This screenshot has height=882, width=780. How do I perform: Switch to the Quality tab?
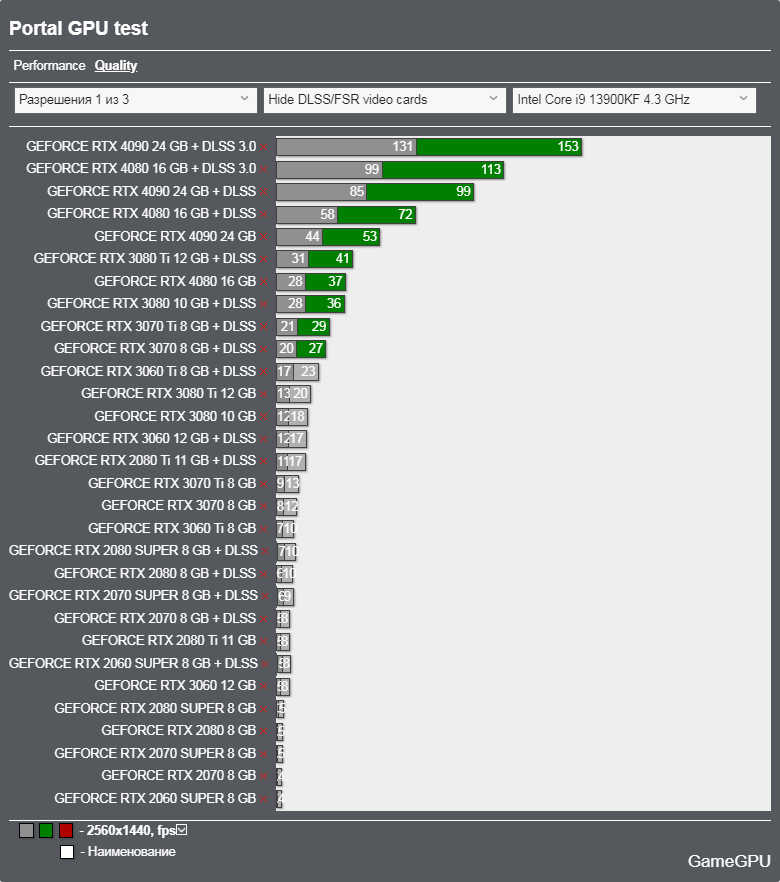[116, 66]
